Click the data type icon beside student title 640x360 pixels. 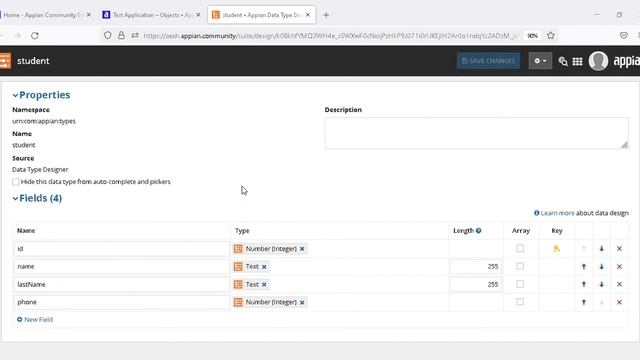5,61
